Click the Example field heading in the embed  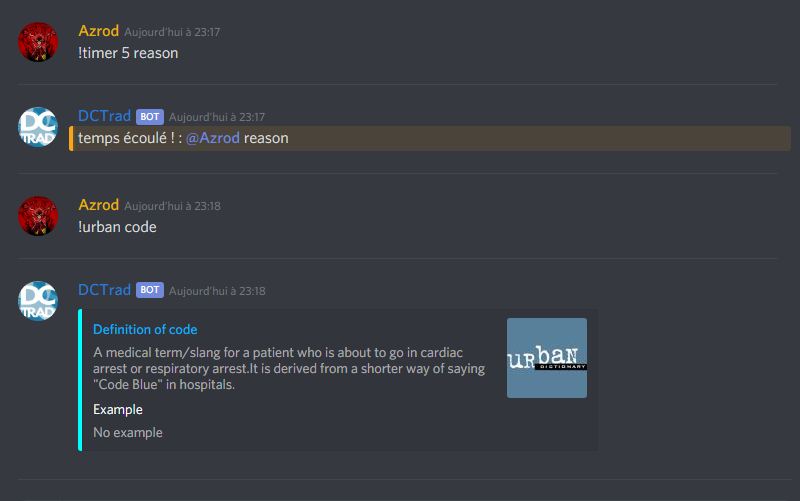(118, 410)
